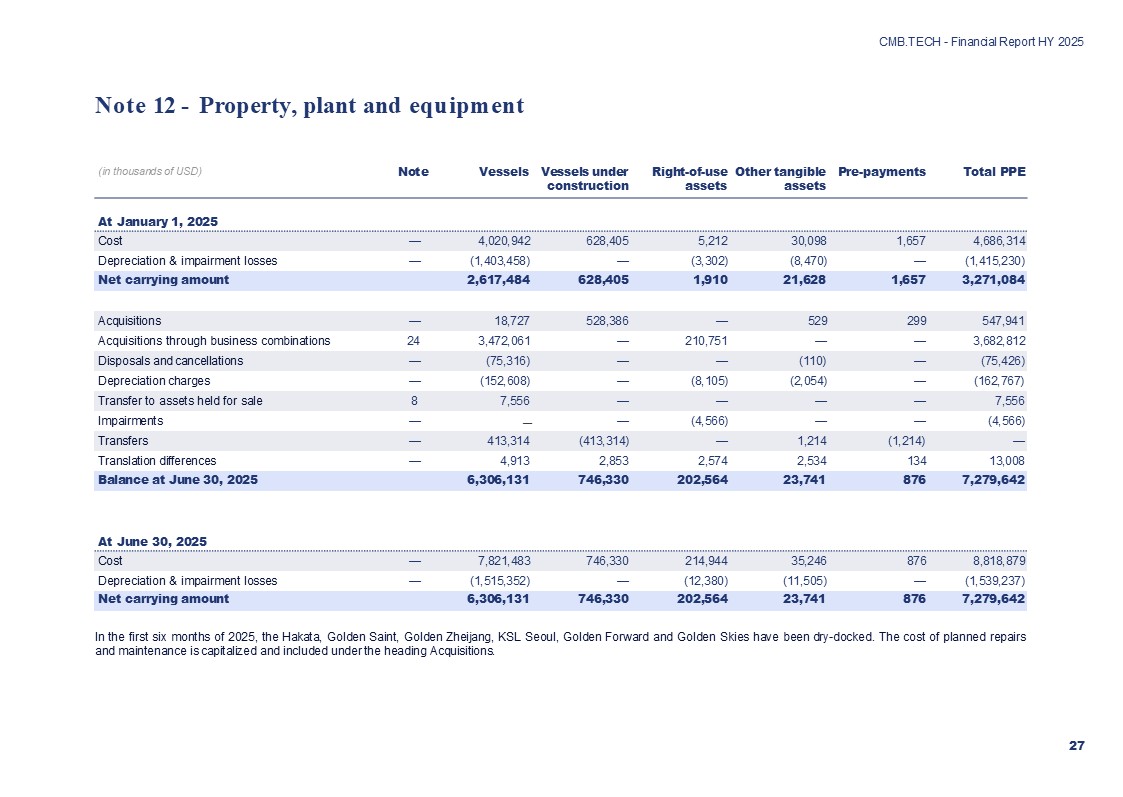Select the Other tangible assets column header
Image resolution: width=1123 pixels, height=797 pixels.
pyautogui.click(x=780, y=178)
